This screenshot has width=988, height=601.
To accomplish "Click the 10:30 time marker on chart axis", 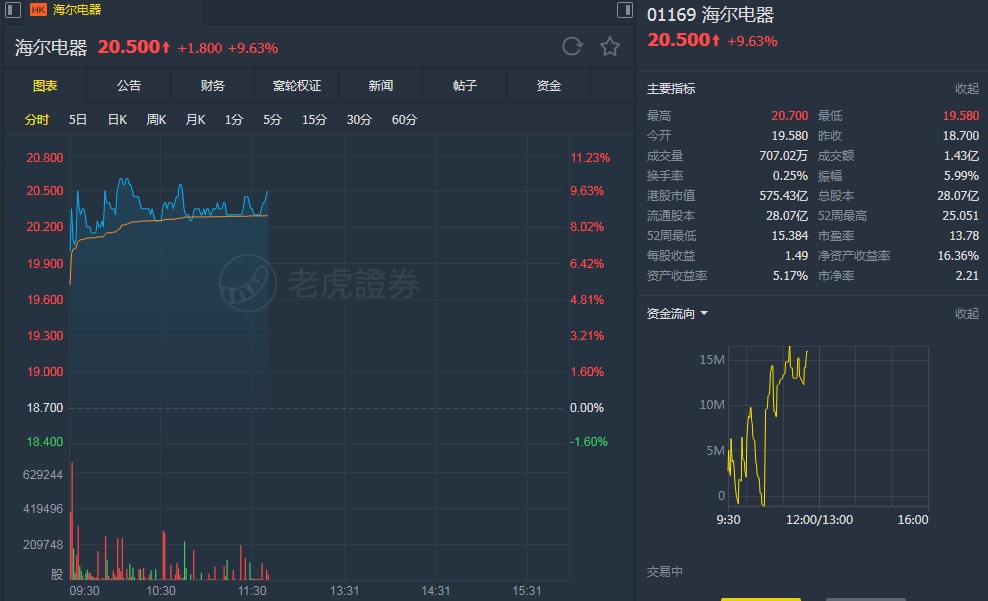I will point(161,591).
